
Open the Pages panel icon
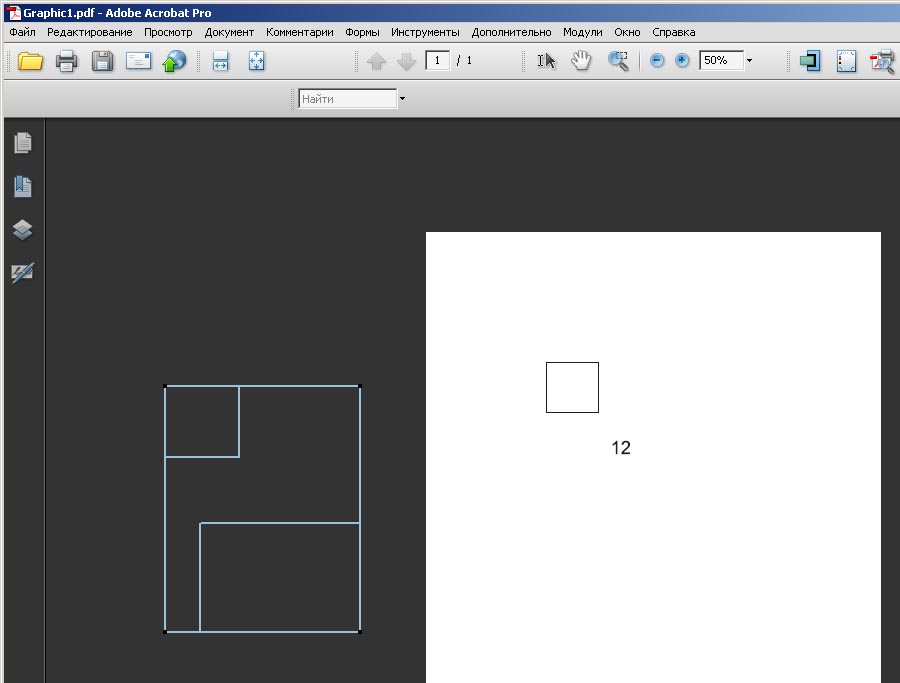(23, 143)
